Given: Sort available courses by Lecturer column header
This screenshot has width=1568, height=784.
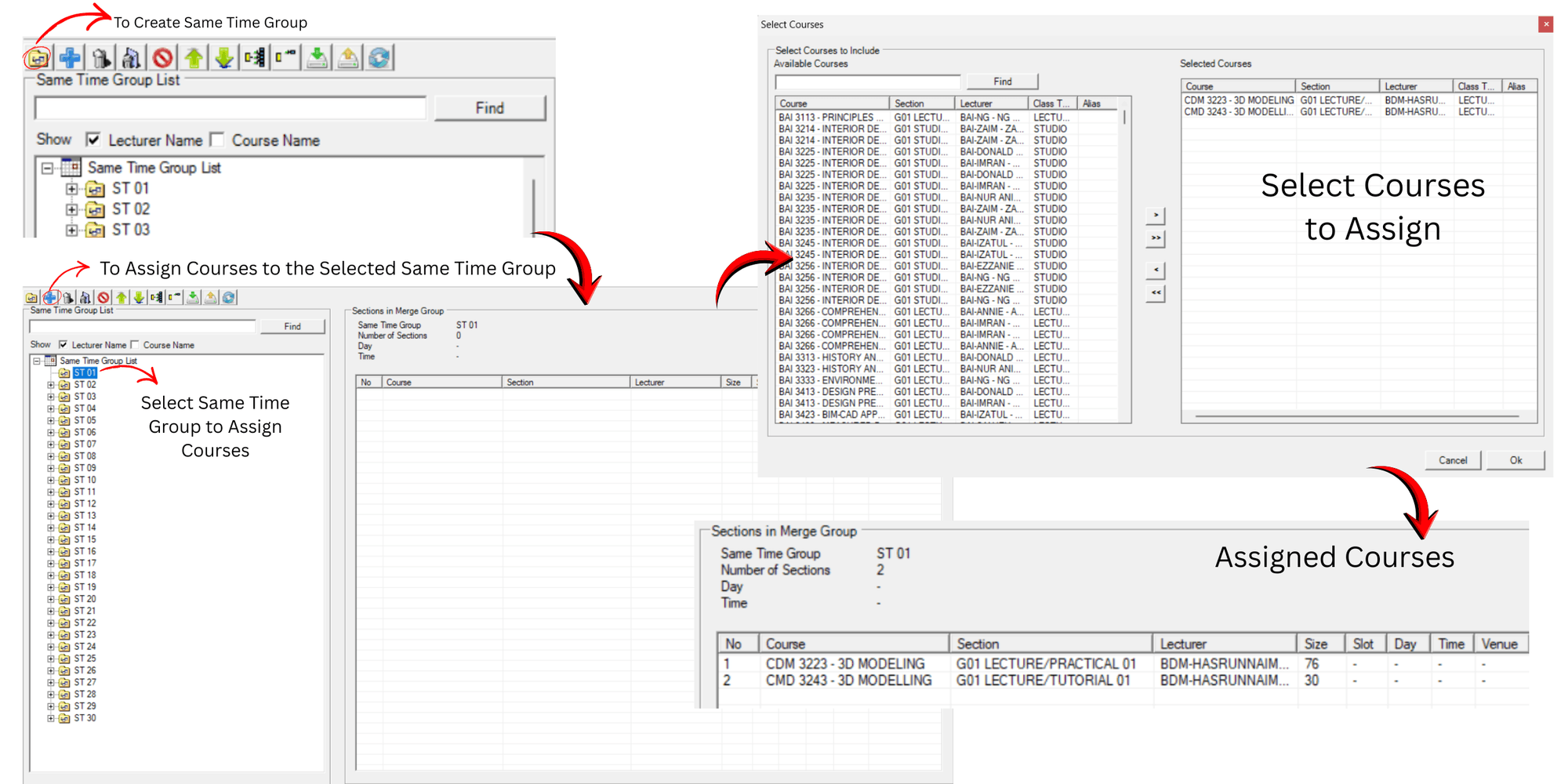Looking at the screenshot, I should [991, 103].
